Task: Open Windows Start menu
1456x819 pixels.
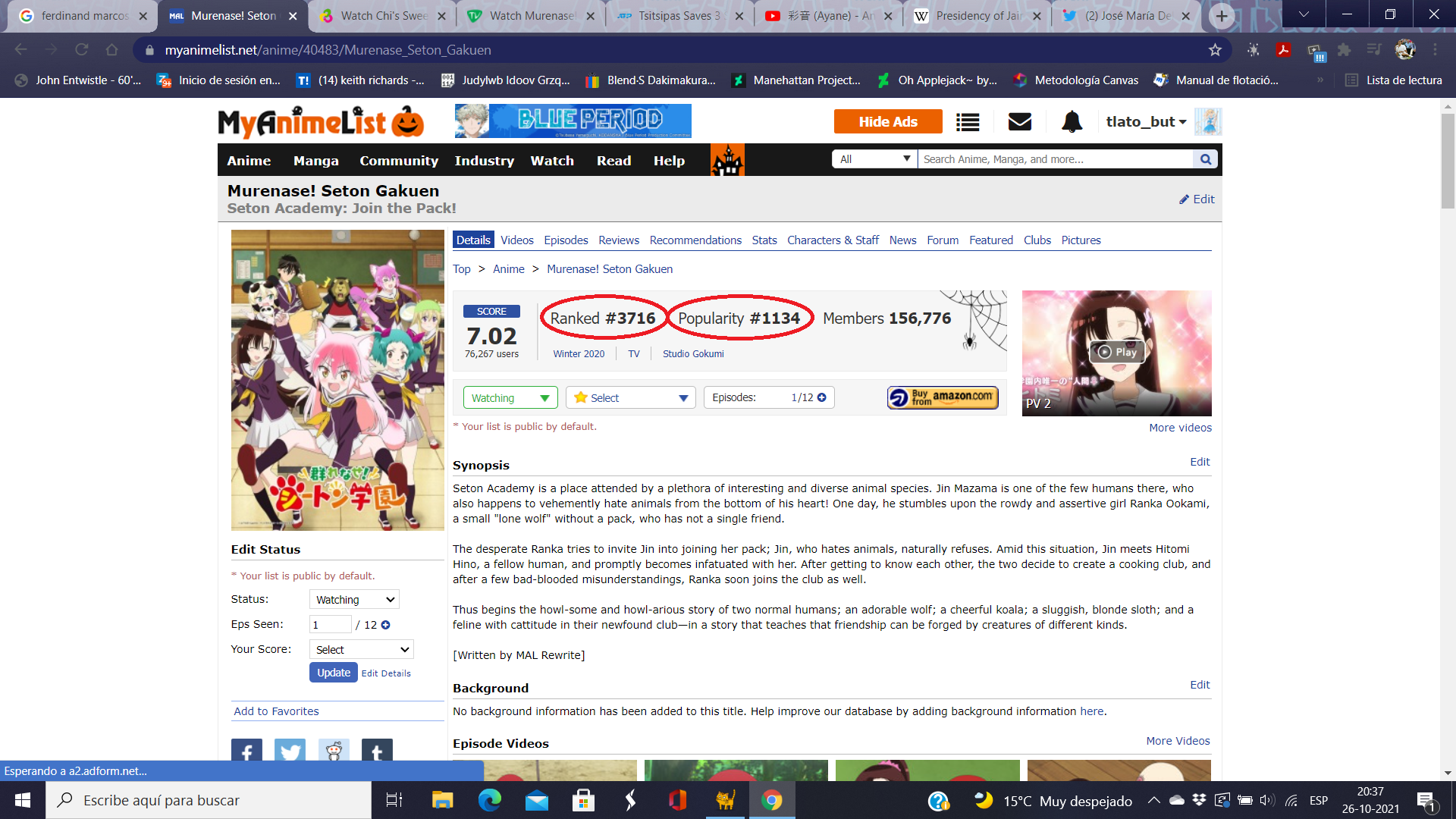Action: [23, 800]
